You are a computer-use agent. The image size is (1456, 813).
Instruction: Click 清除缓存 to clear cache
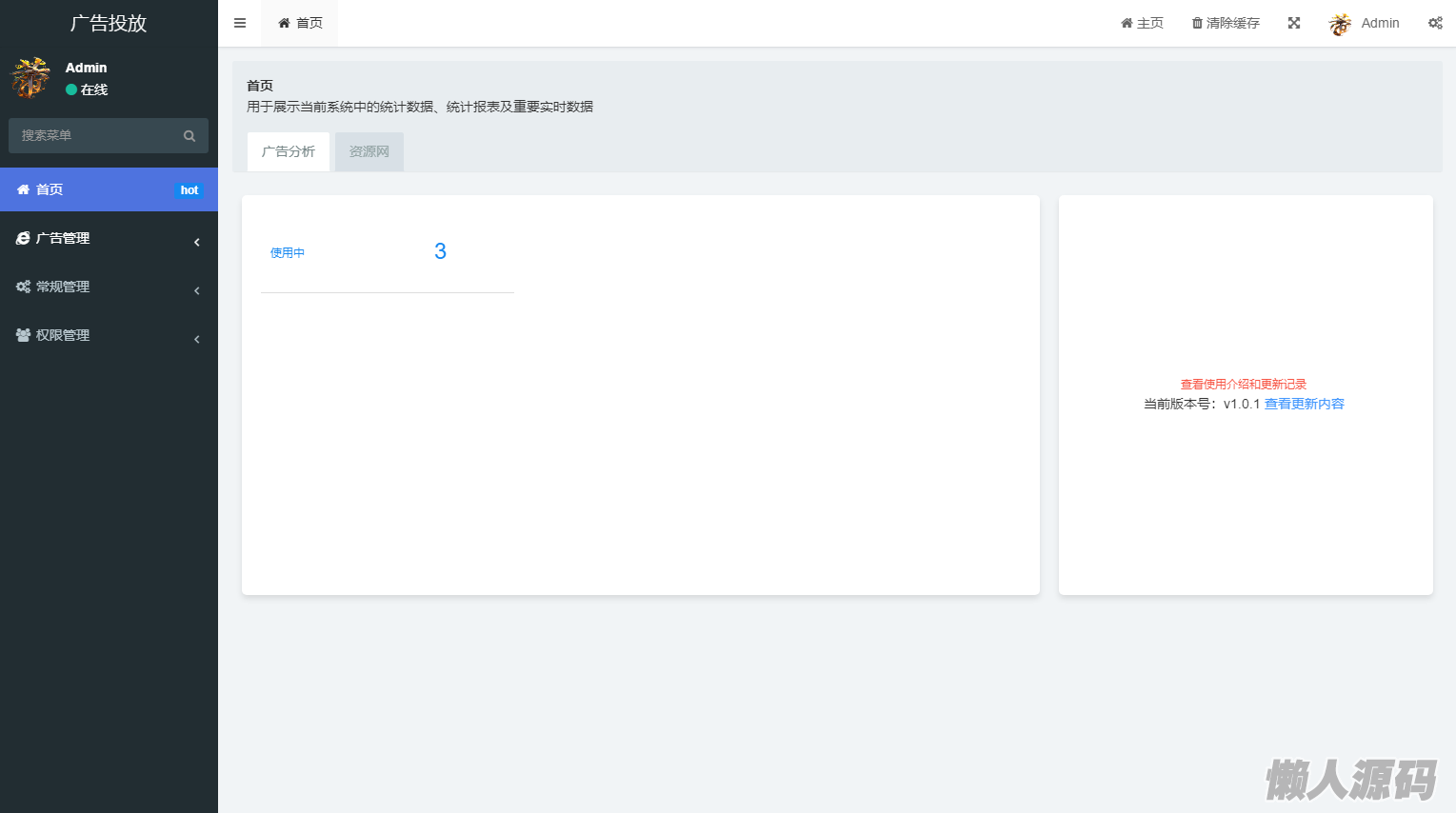point(1226,23)
